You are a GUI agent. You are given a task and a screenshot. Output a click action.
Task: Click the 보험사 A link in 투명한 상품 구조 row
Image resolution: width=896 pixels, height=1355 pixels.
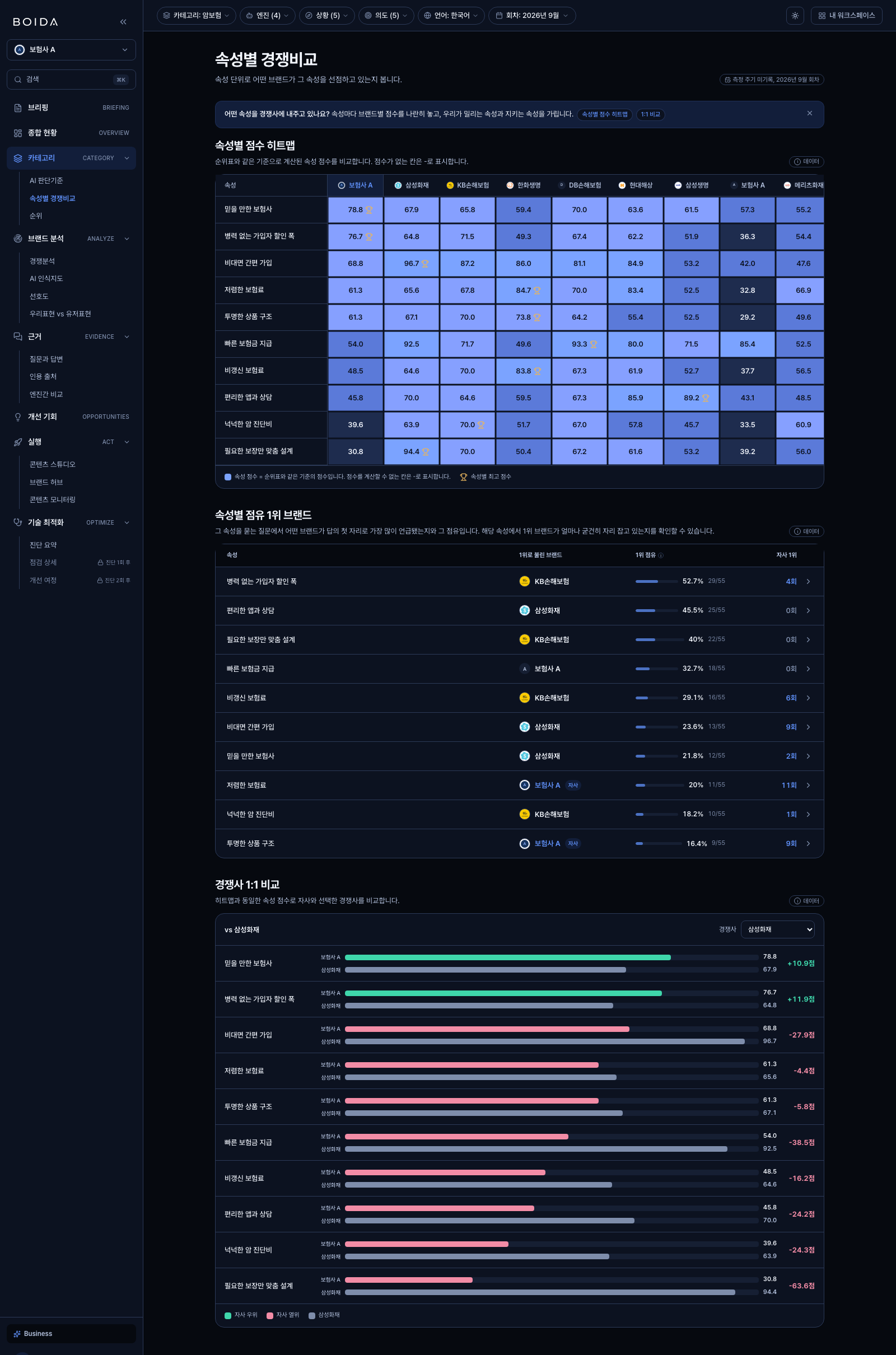coord(547,844)
